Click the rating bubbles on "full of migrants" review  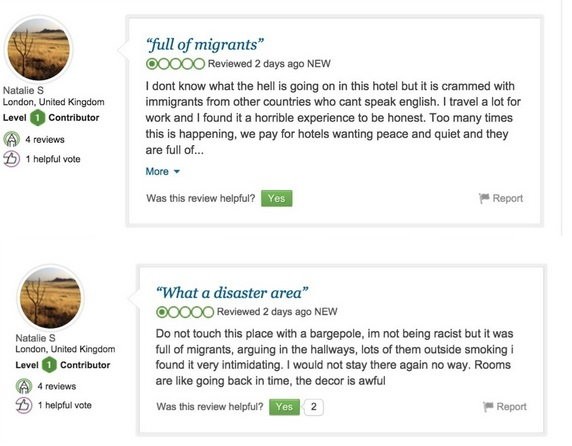pos(175,64)
